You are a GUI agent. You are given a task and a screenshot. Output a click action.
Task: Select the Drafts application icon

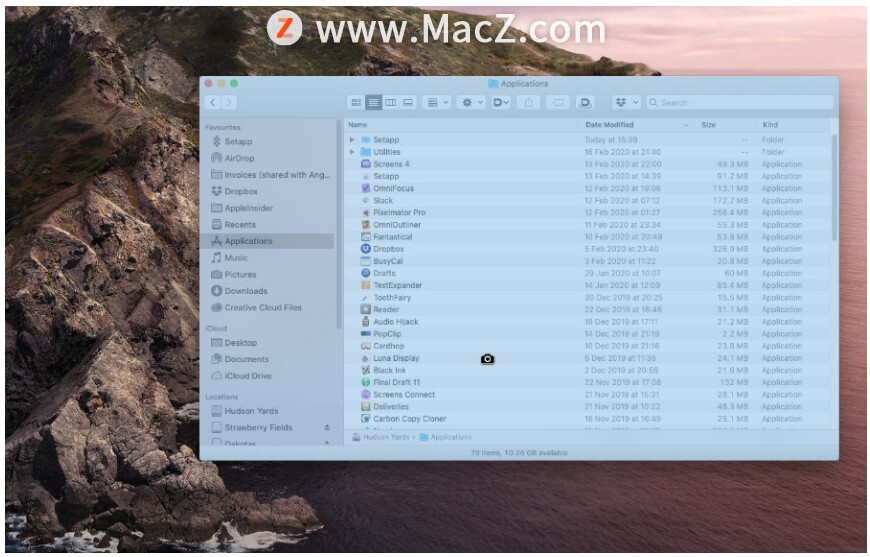(366, 274)
